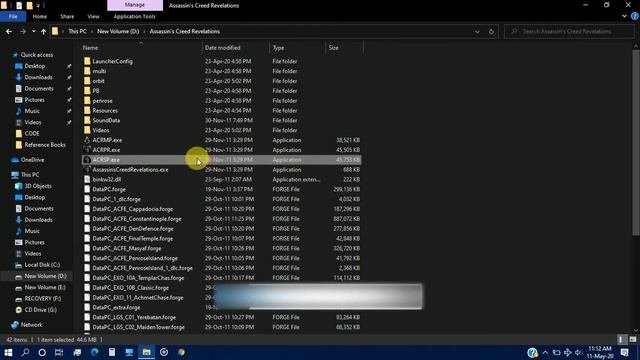Open 3D Objects under This PC
The image size is (640, 360).
tap(38, 186)
